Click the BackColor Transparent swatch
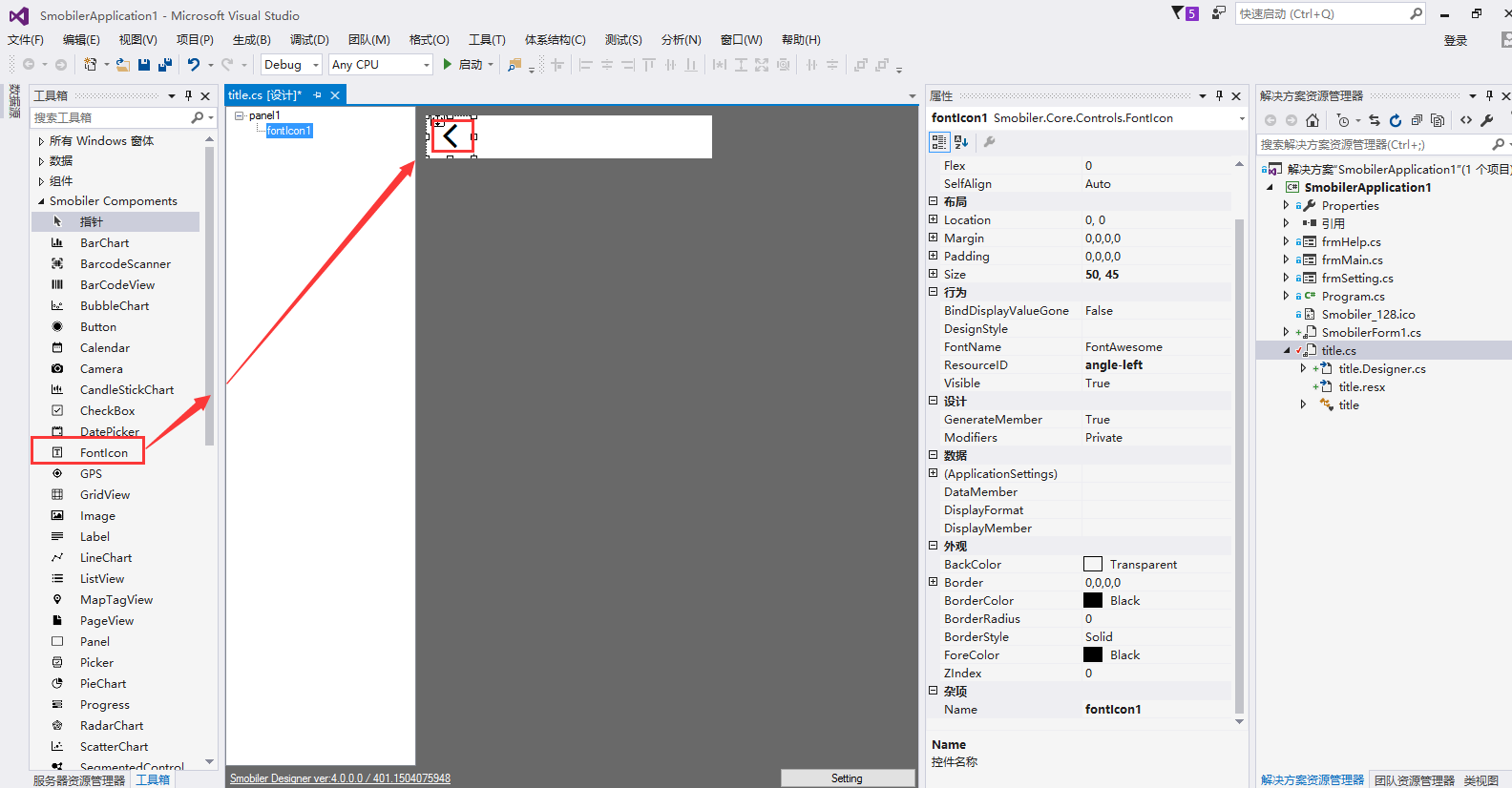1512x788 pixels. click(1093, 564)
